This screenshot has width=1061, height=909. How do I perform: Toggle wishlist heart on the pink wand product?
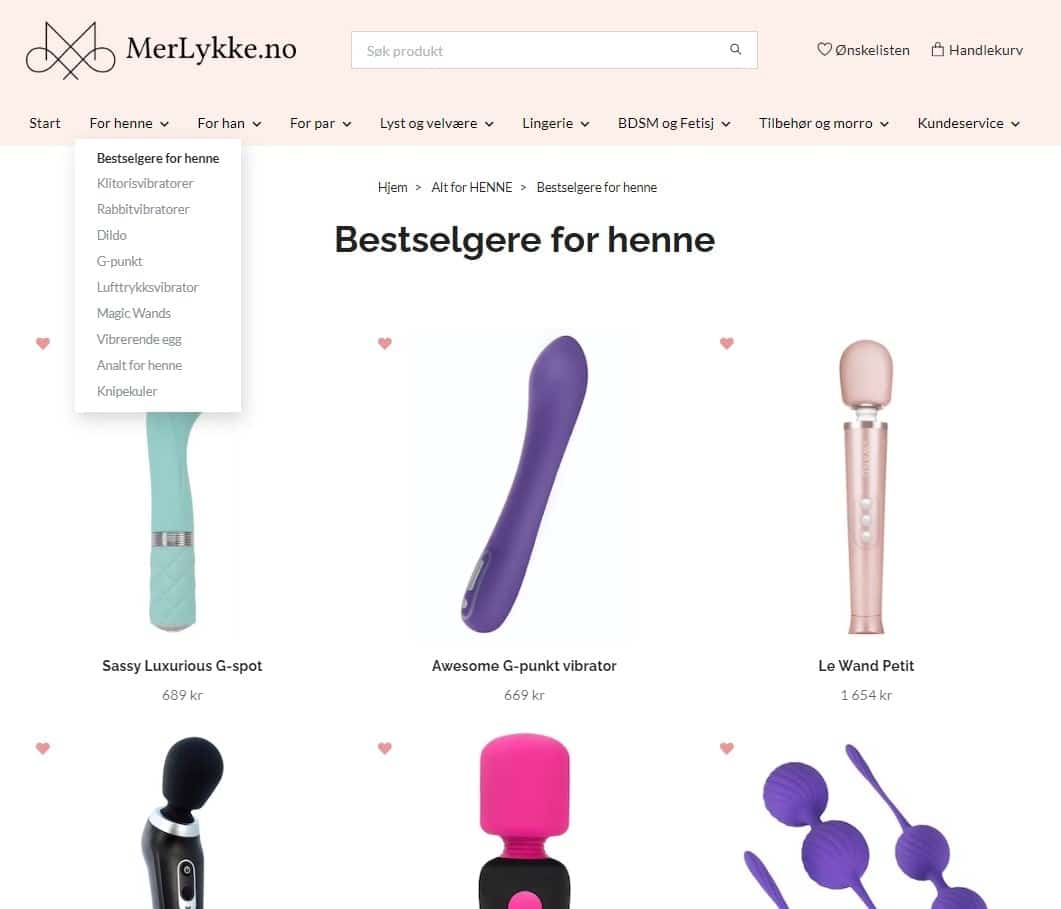[x=385, y=748]
